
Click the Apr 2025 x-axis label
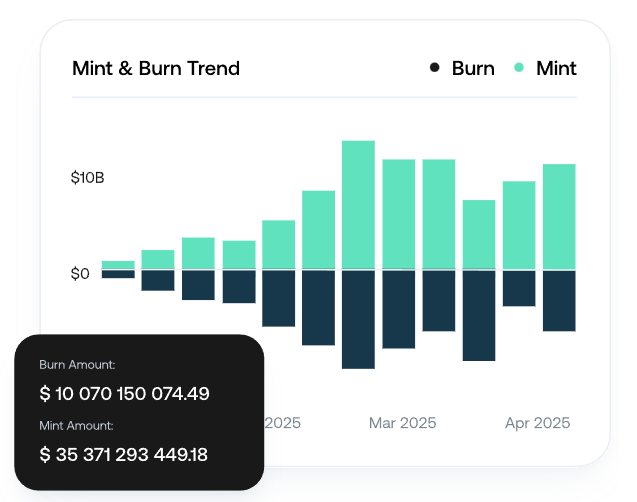click(x=537, y=423)
